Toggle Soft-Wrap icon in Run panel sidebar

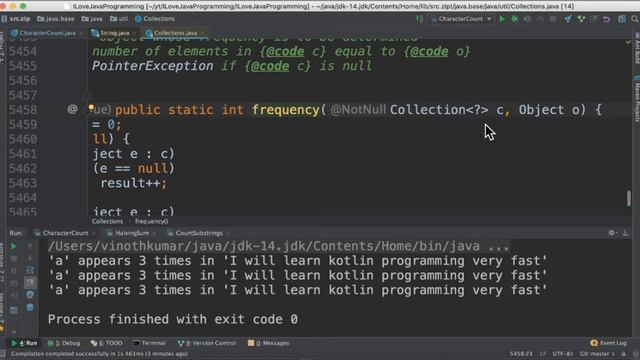pyautogui.click(x=30, y=270)
